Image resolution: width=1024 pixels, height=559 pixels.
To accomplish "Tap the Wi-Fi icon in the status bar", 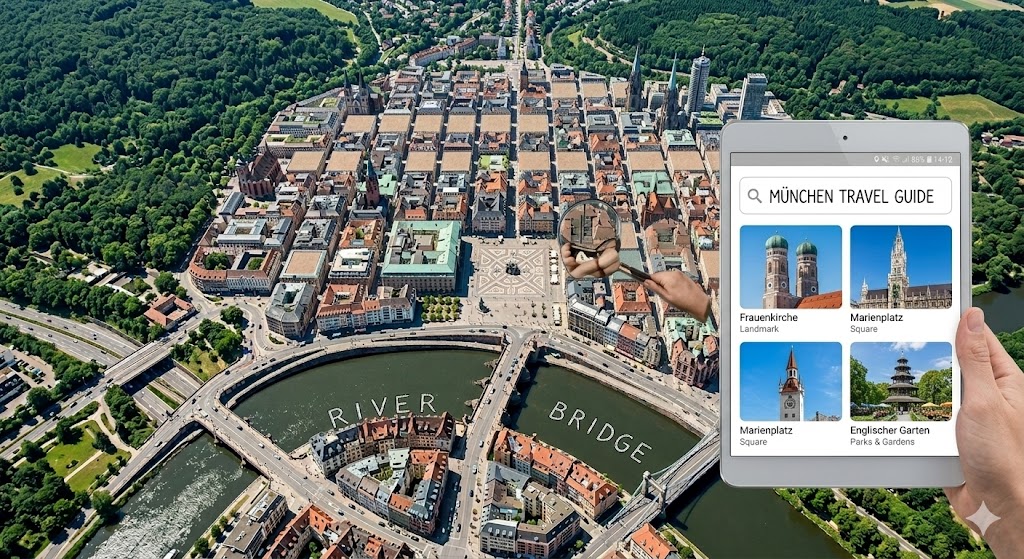I will pyautogui.click(x=894, y=160).
